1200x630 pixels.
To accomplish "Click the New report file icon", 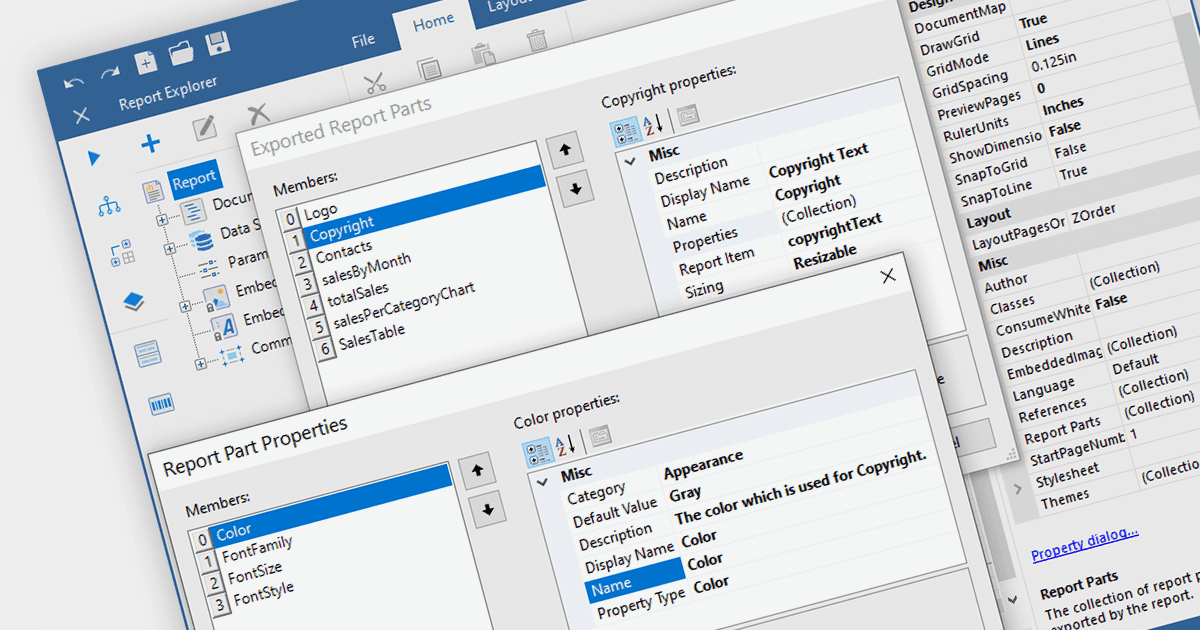I will click(146, 61).
